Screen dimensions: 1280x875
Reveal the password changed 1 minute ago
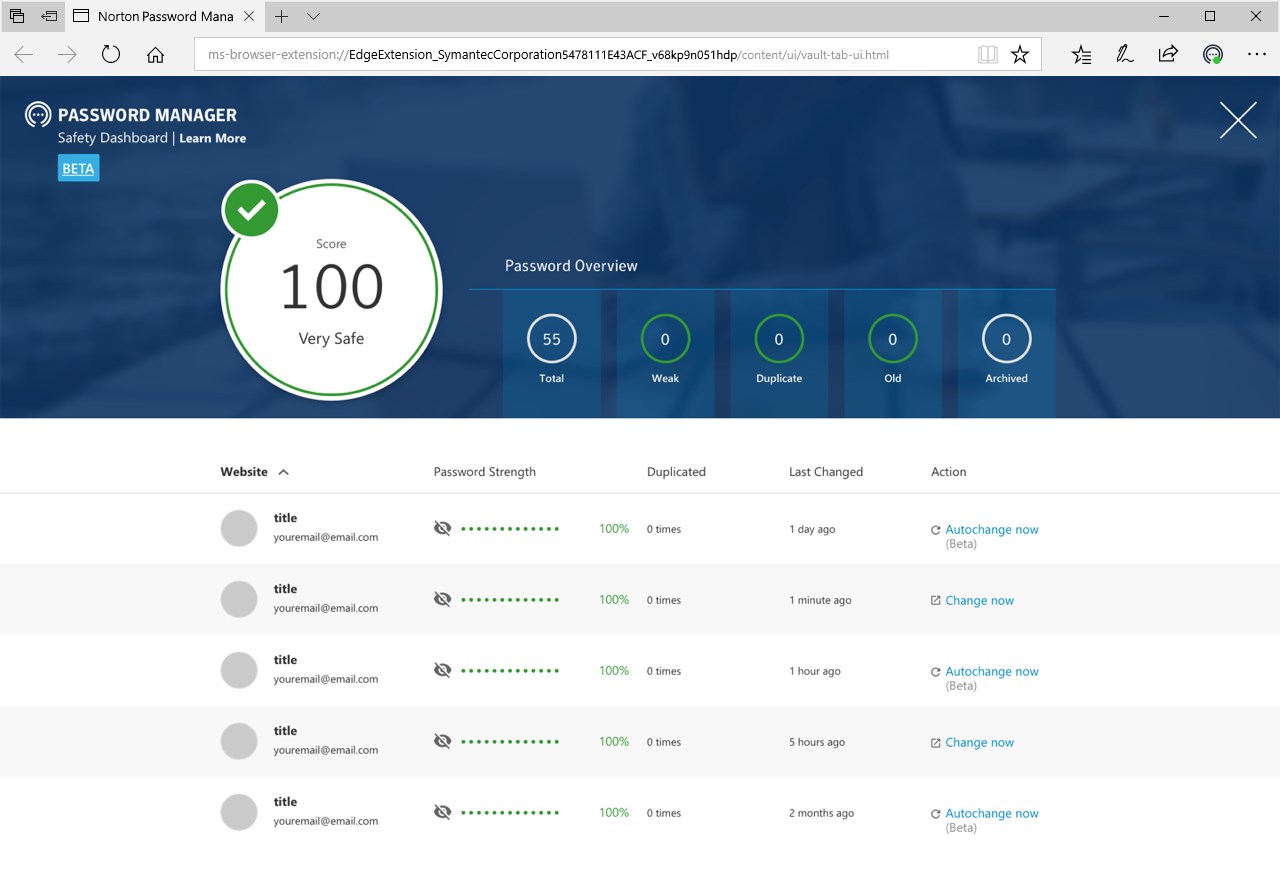pyautogui.click(x=442, y=599)
